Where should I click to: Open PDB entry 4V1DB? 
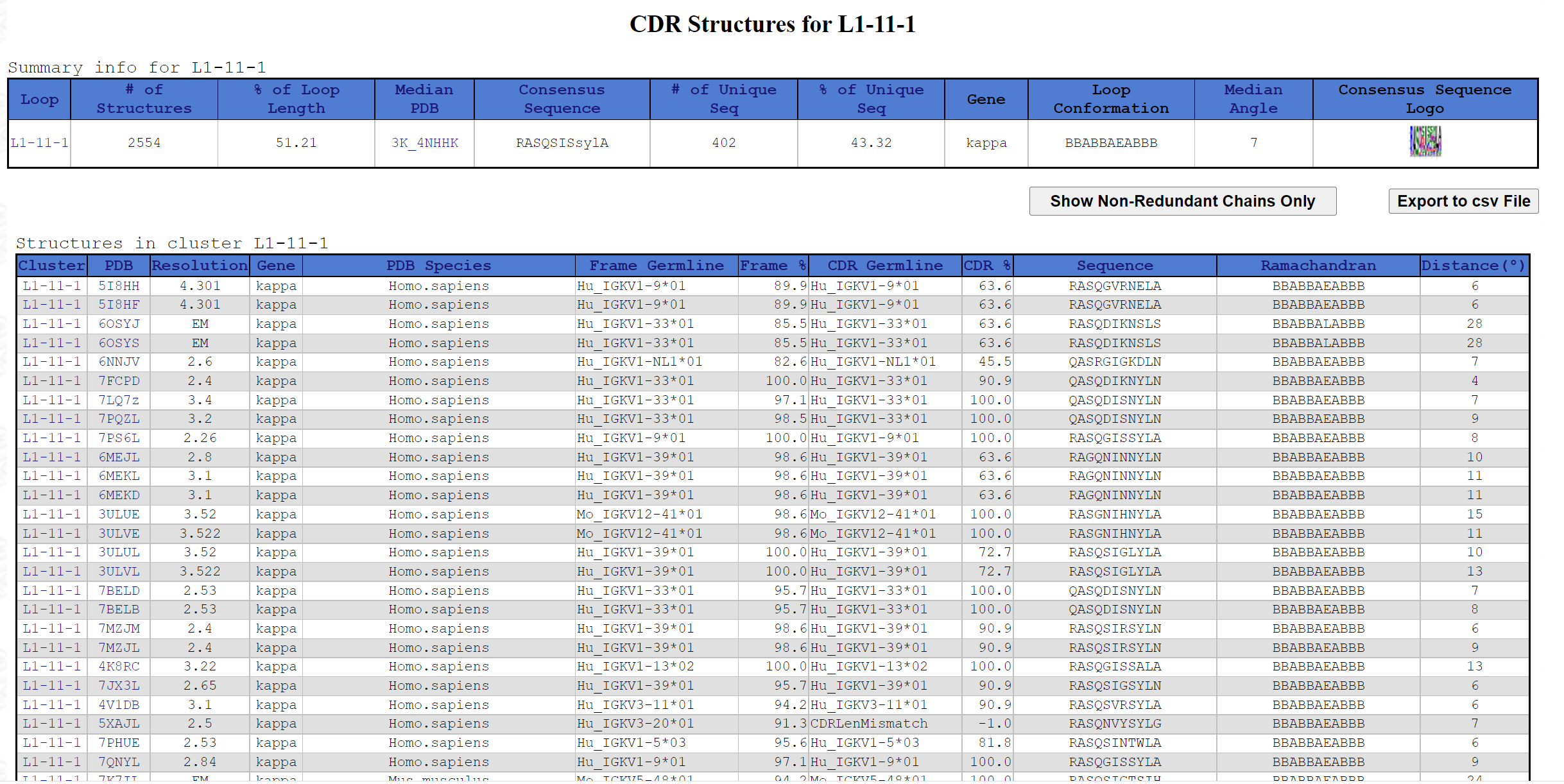pos(119,705)
